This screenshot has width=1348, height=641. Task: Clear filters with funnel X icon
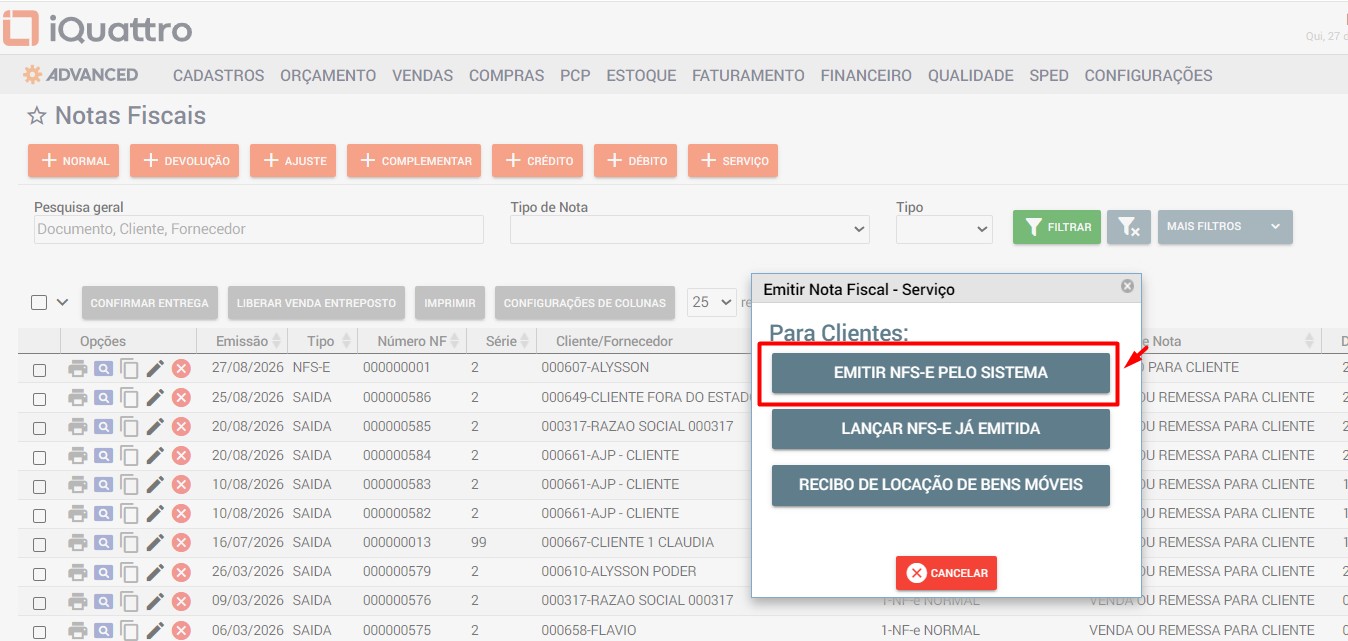pyautogui.click(x=1129, y=227)
